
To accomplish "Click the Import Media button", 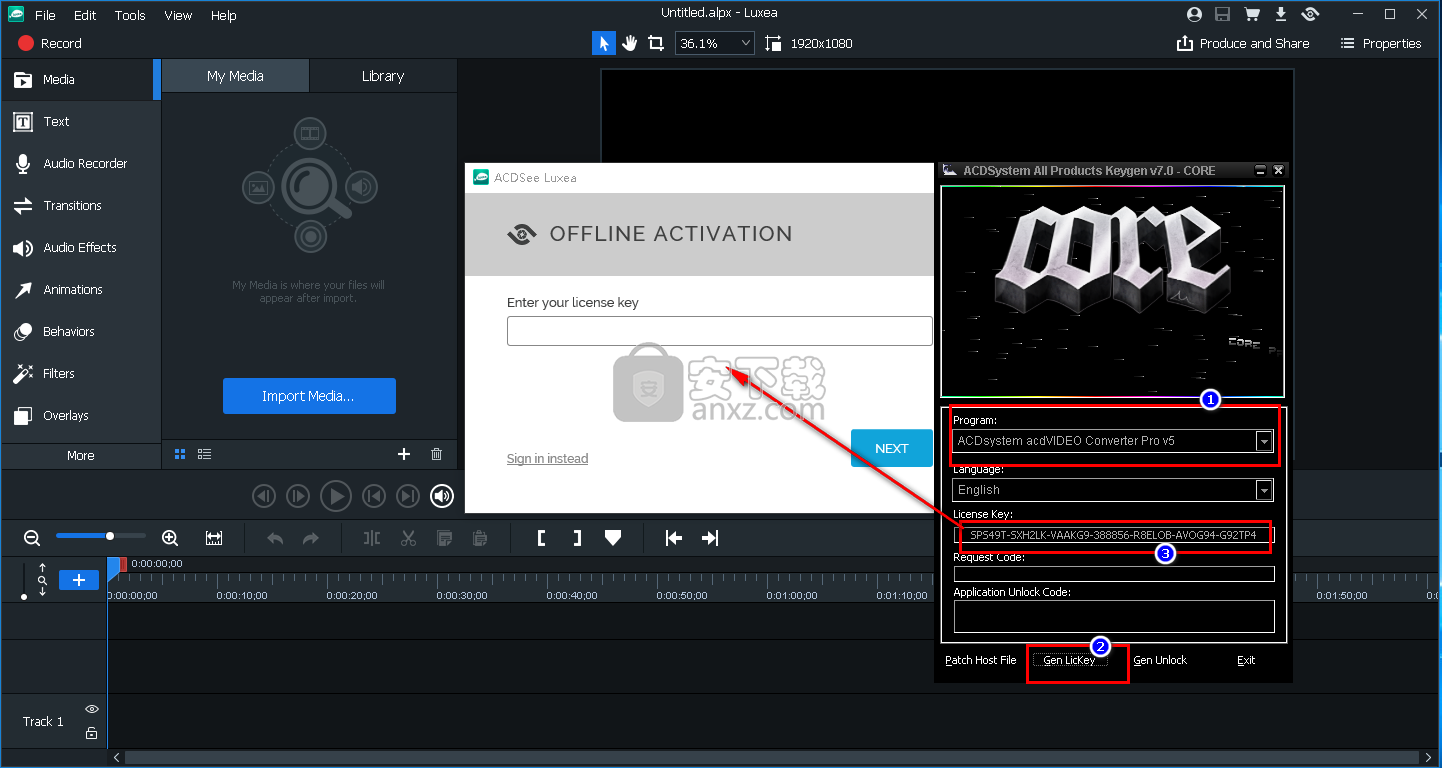I will pos(309,396).
